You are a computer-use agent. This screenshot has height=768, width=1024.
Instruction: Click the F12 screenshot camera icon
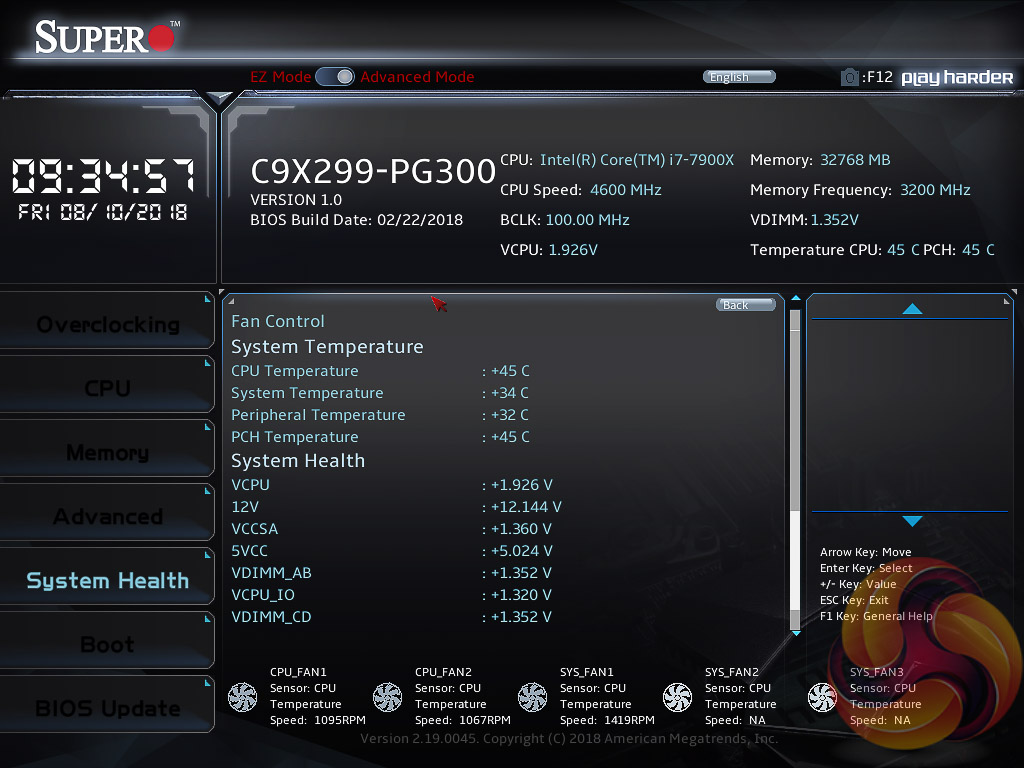pyautogui.click(x=849, y=77)
